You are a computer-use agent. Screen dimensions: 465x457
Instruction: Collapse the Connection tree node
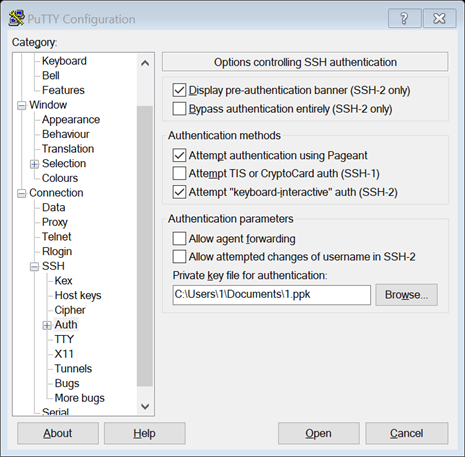[x=22, y=193]
